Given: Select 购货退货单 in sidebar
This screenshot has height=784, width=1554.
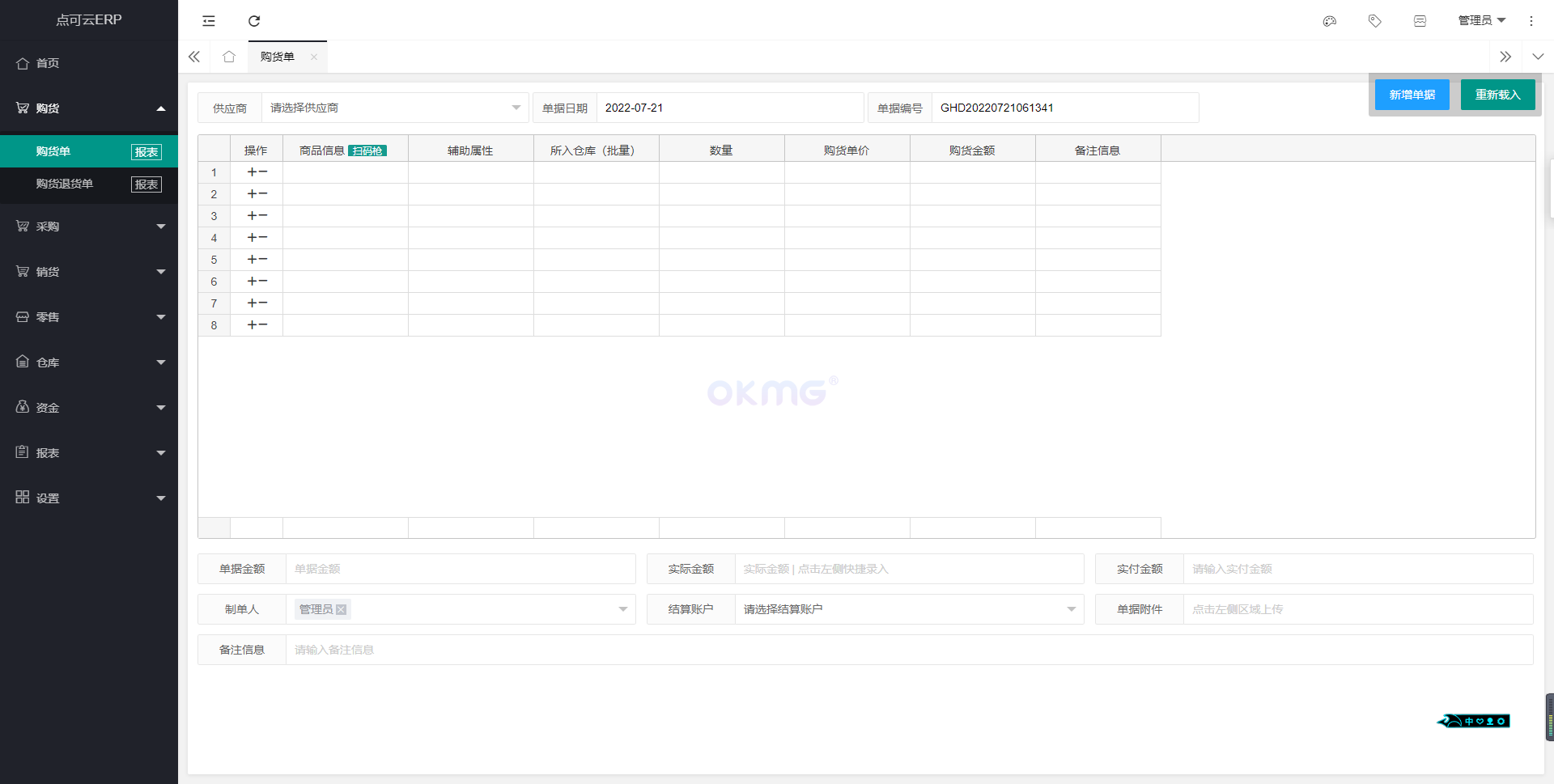Looking at the screenshot, I should (65, 184).
